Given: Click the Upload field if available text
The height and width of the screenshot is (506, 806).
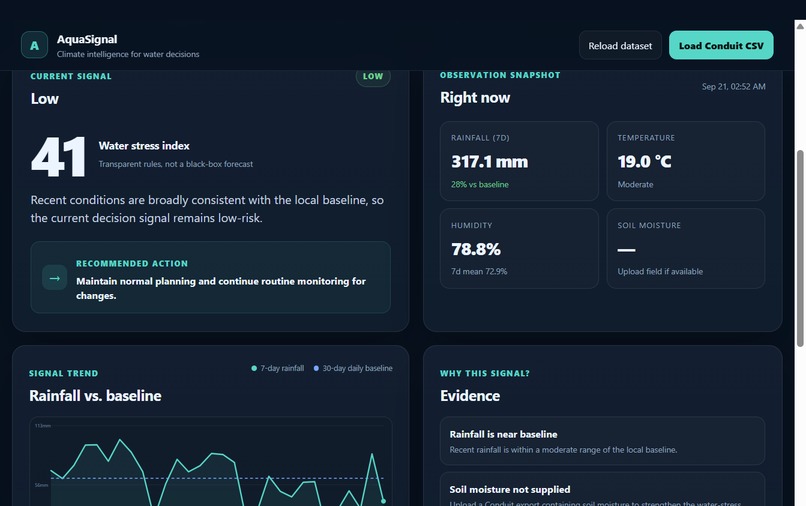Looking at the screenshot, I should (660, 272).
